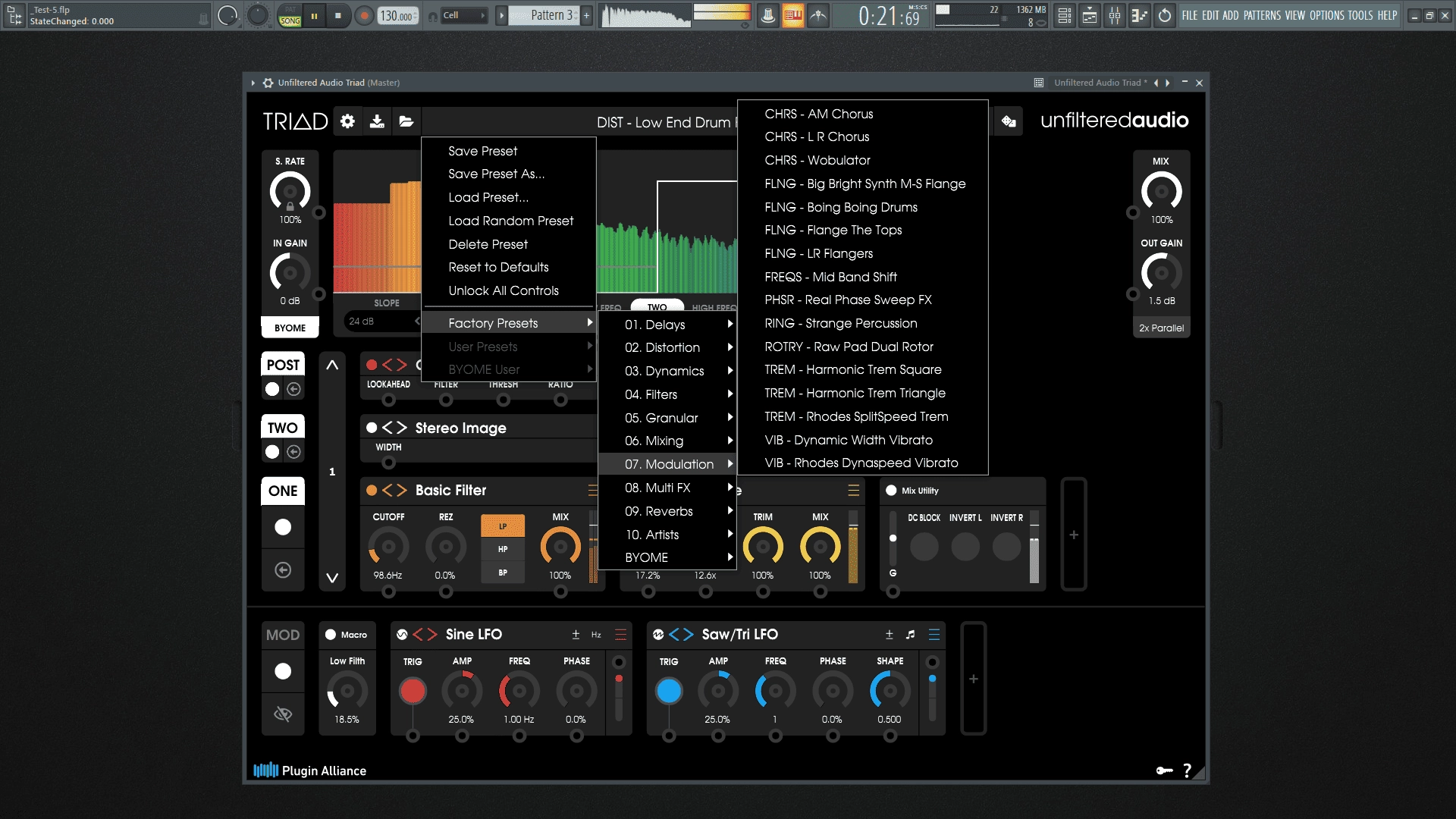
Task: Select Reset to Defaults menu entry
Action: click(x=509, y=267)
